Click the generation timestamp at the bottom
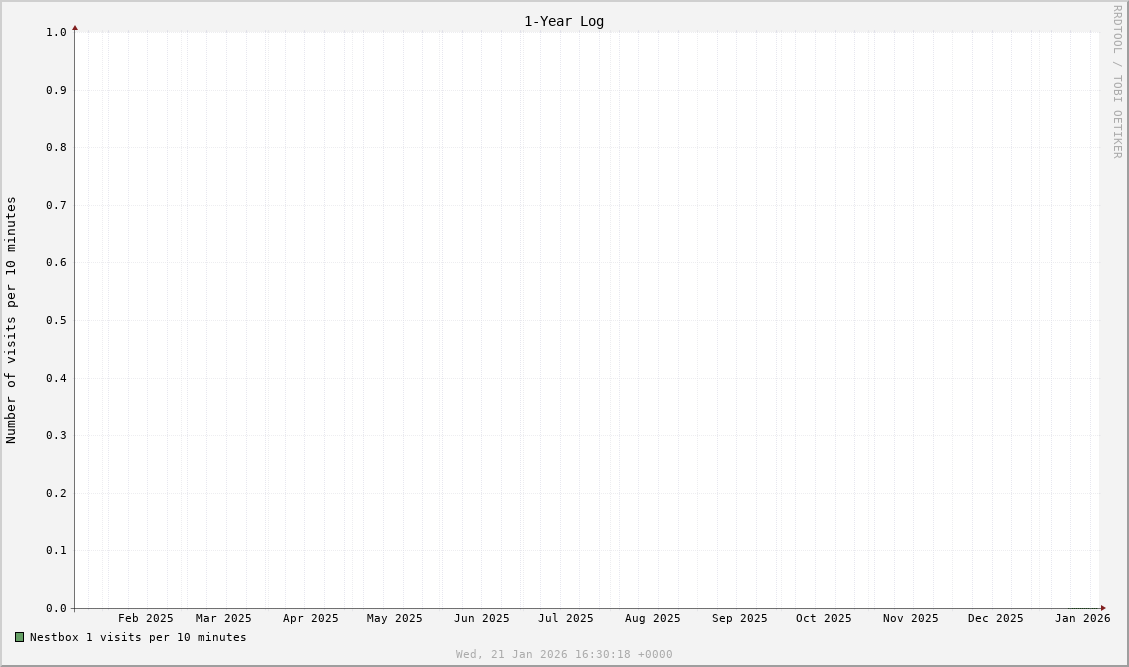Viewport: 1129px width, 667px height. click(564, 654)
